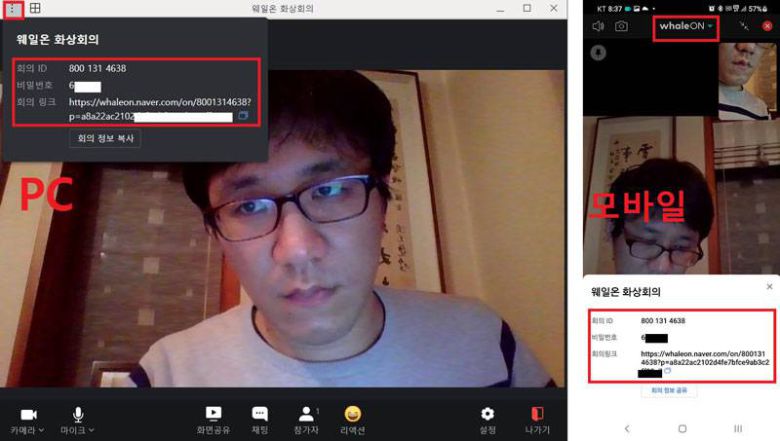Tap the 회의 정보 공유 button on mobile
This screenshot has height=441, width=780.
[x=669, y=390]
